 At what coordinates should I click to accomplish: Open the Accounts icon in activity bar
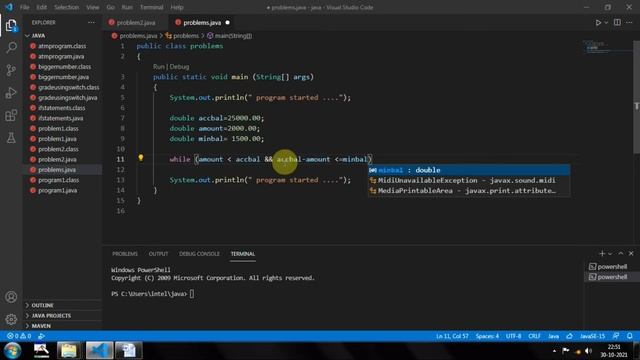click(11, 297)
